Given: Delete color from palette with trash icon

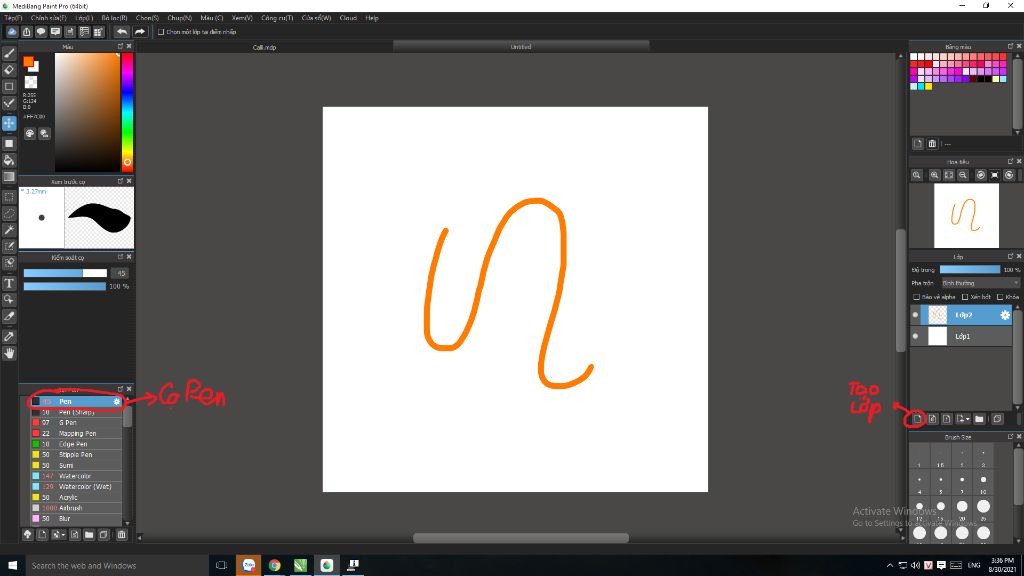Looking at the screenshot, I should pos(932,144).
